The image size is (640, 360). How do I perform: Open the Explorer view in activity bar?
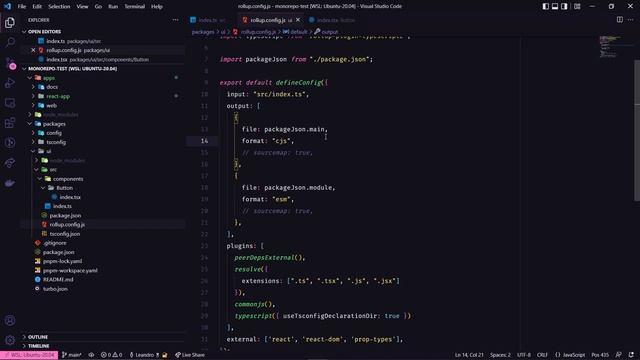[x=10, y=22]
